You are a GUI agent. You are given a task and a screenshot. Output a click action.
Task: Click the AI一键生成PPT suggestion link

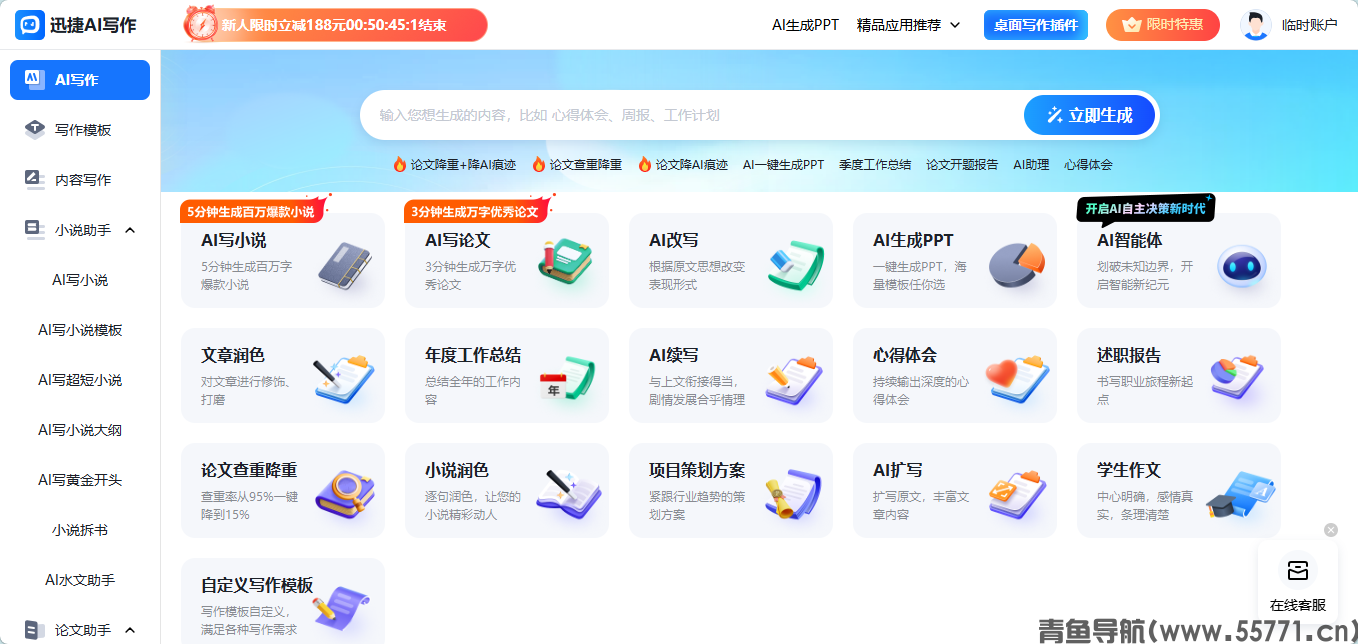[x=783, y=165]
